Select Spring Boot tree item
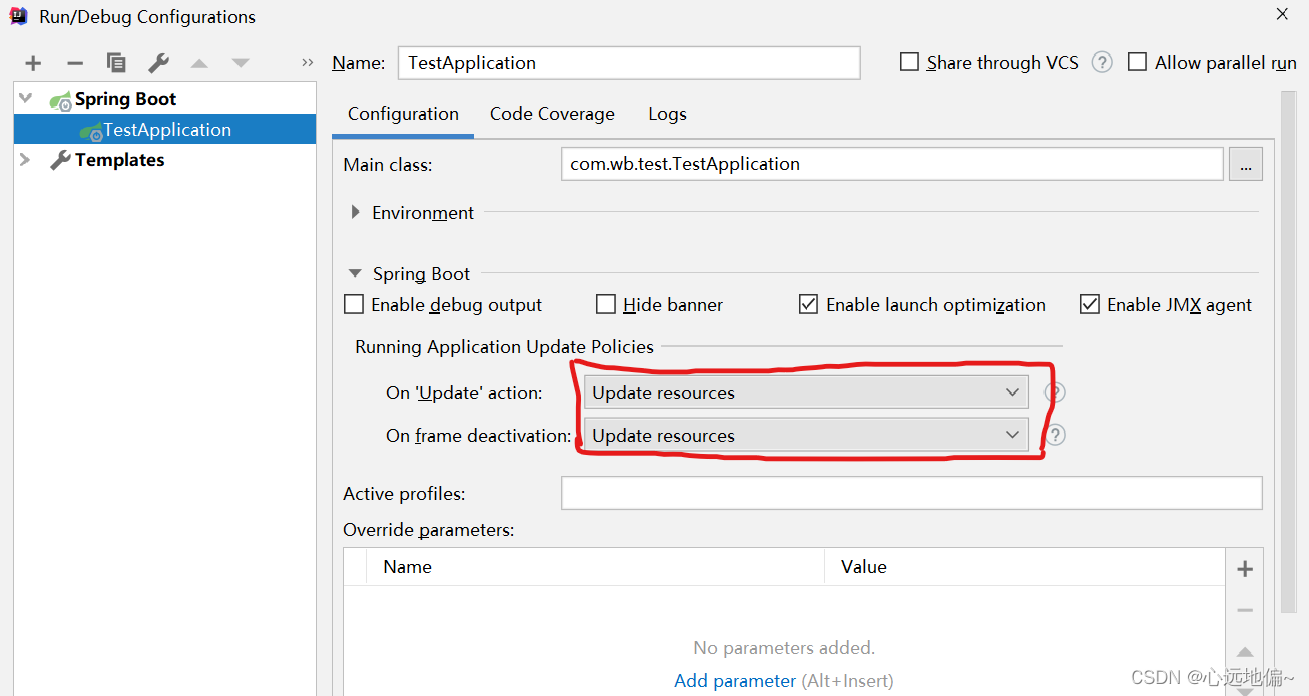 point(125,99)
